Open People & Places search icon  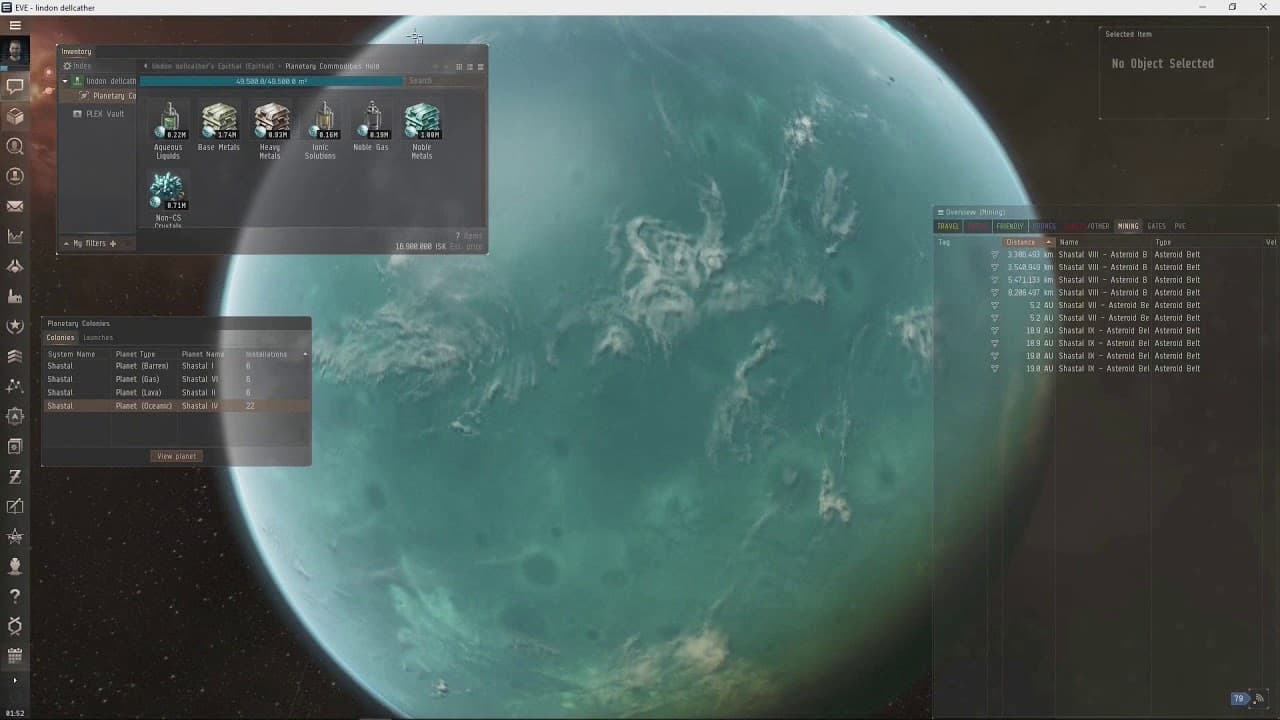tap(15, 146)
